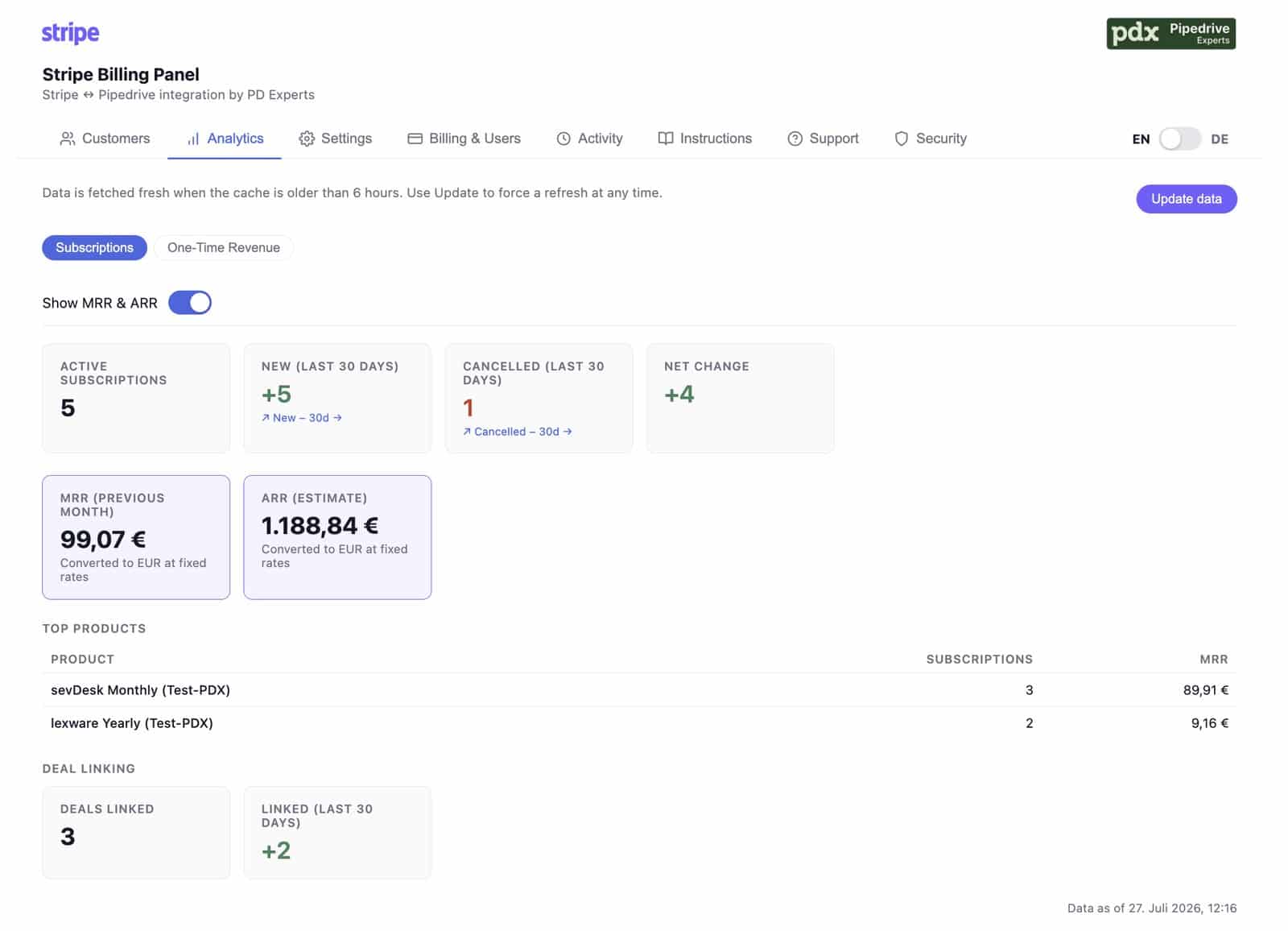Click the TOP PRODUCTS section heading
The height and width of the screenshot is (931, 1288).
click(94, 628)
